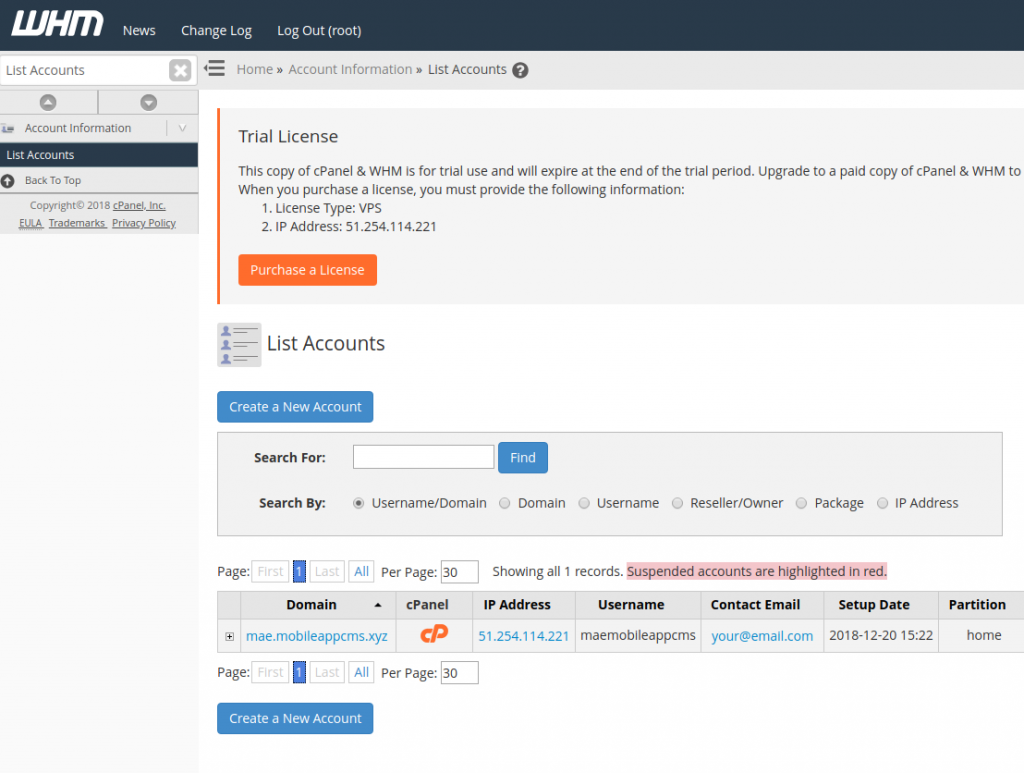Image resolution: width=1024 pixels, height=773 pixels.
Task: Expand the mae.mobileappcms.xyz account row
Action: [229, 636]
